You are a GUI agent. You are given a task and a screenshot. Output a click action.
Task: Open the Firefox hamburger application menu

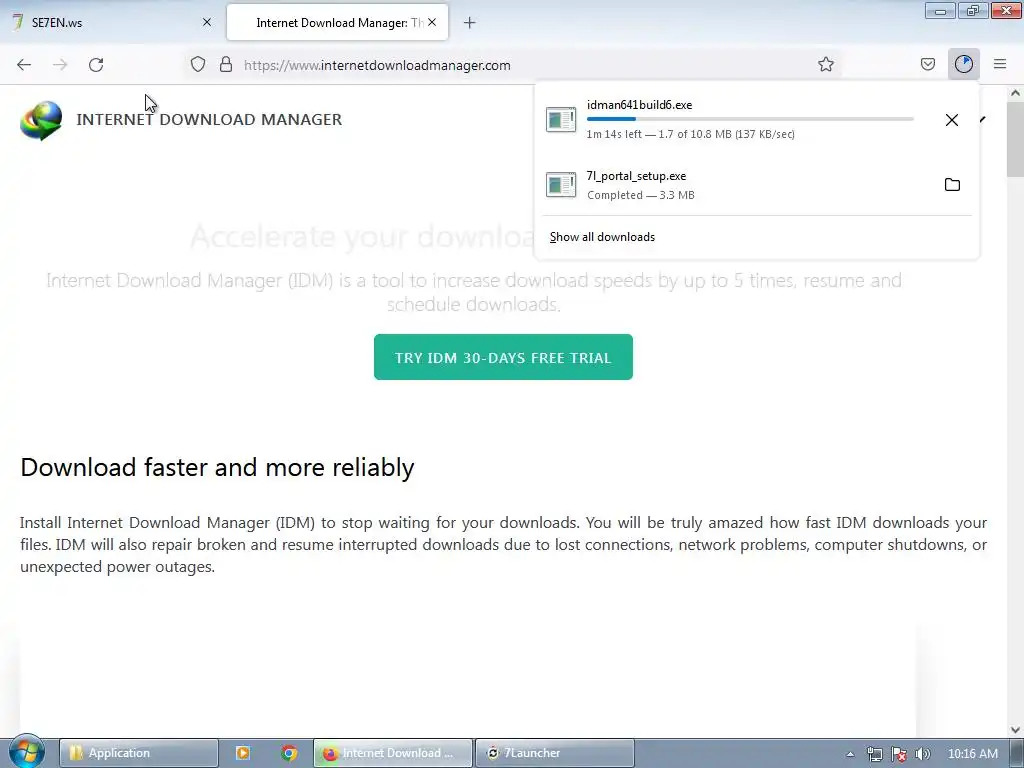click(x=1000, y=64)
